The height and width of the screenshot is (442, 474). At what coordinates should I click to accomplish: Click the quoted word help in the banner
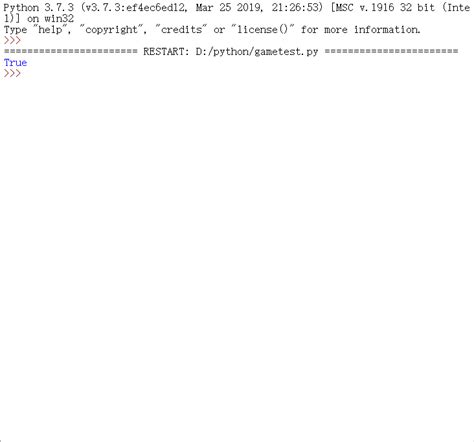(x=50, y=30)
